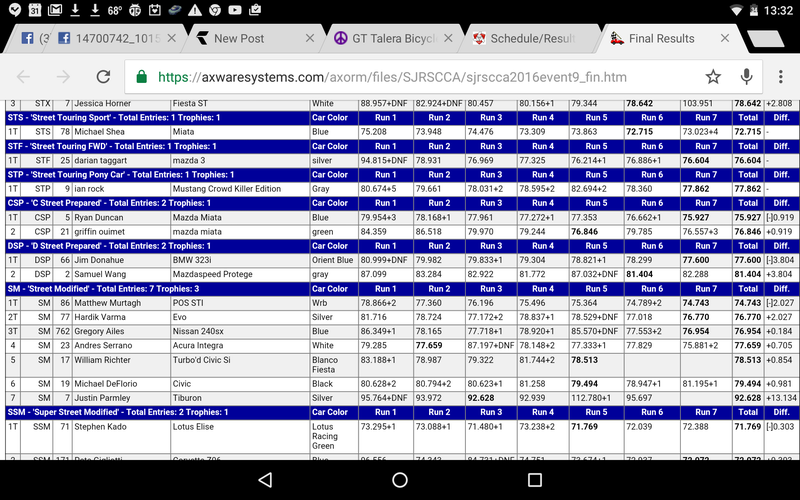Select the 'STP - Street Touring Pony Car' header

click(x=158, y=174)
